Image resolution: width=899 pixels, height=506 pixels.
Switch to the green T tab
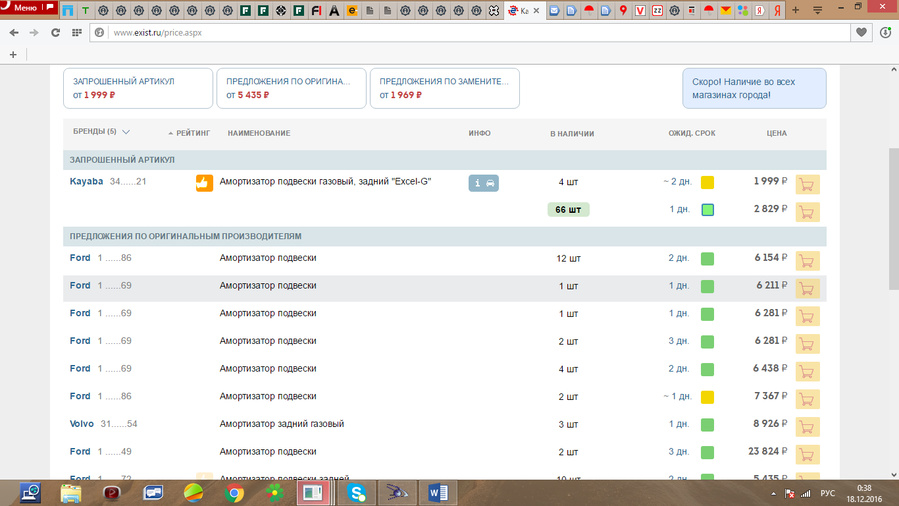pyautogui.click(x=85, y=10)
